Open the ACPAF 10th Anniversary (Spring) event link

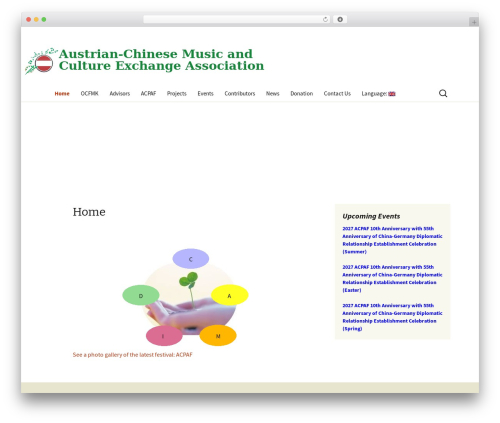(x=392, y=317)
